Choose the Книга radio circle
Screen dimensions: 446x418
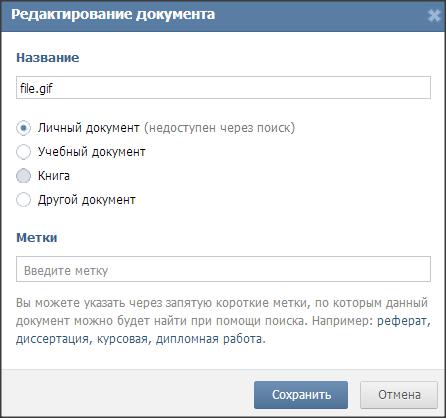23,176
